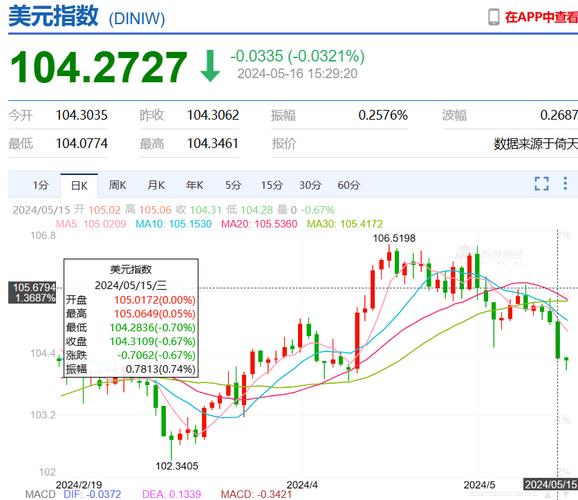Click the chart high label 106.5198
Image resolution: width=578 pixels, height=500 pixels.
[394, 238]
